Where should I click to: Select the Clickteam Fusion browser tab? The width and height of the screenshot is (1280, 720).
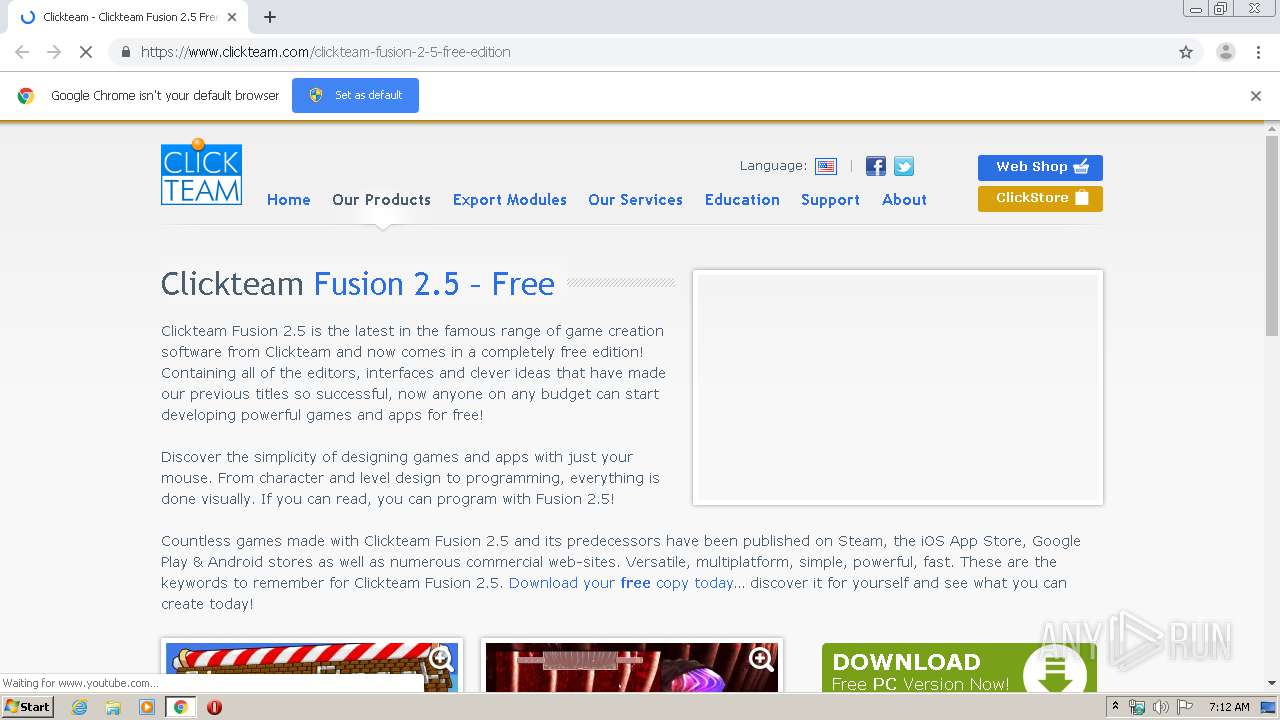(x=130, y=17)
